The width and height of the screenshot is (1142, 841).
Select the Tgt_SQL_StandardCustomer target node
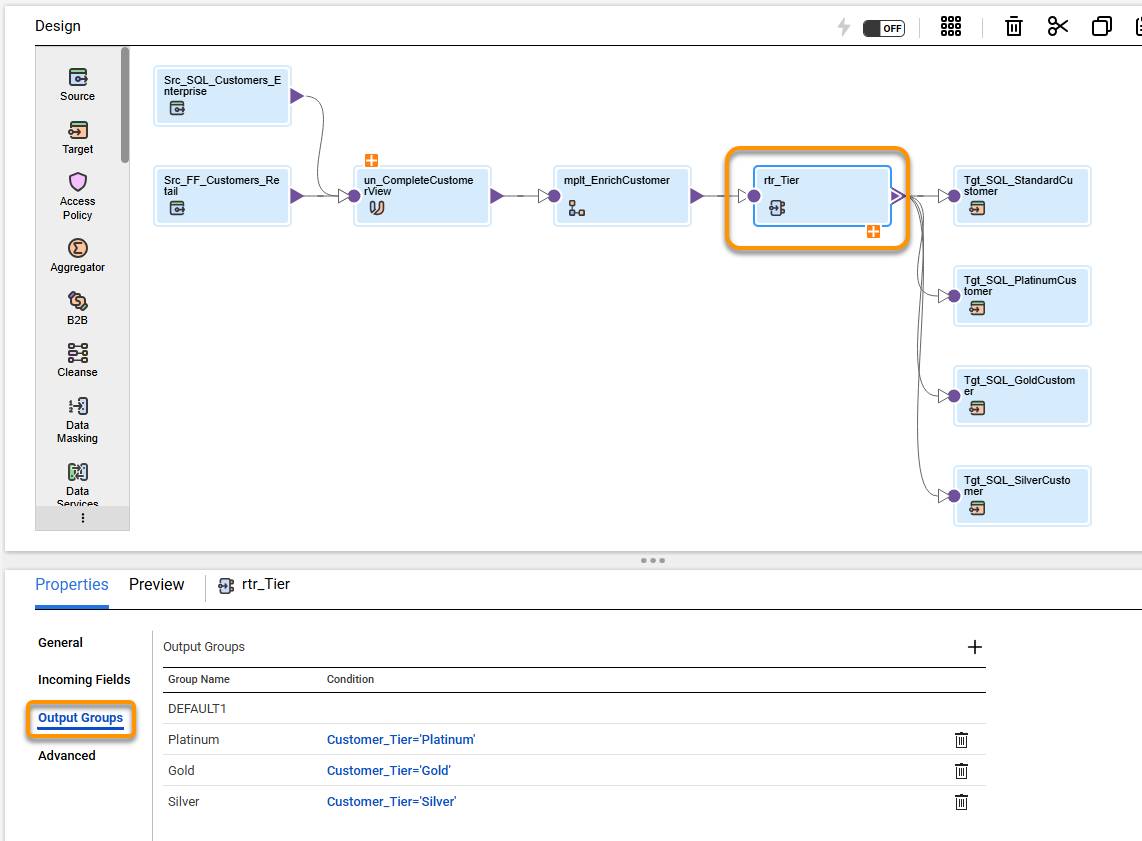click(x=1022, y=196)
